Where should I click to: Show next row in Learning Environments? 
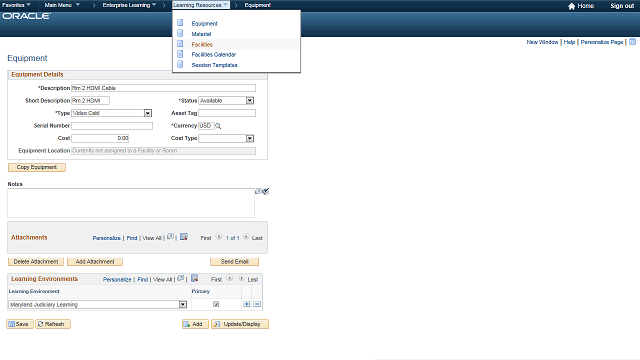[242, 278]
